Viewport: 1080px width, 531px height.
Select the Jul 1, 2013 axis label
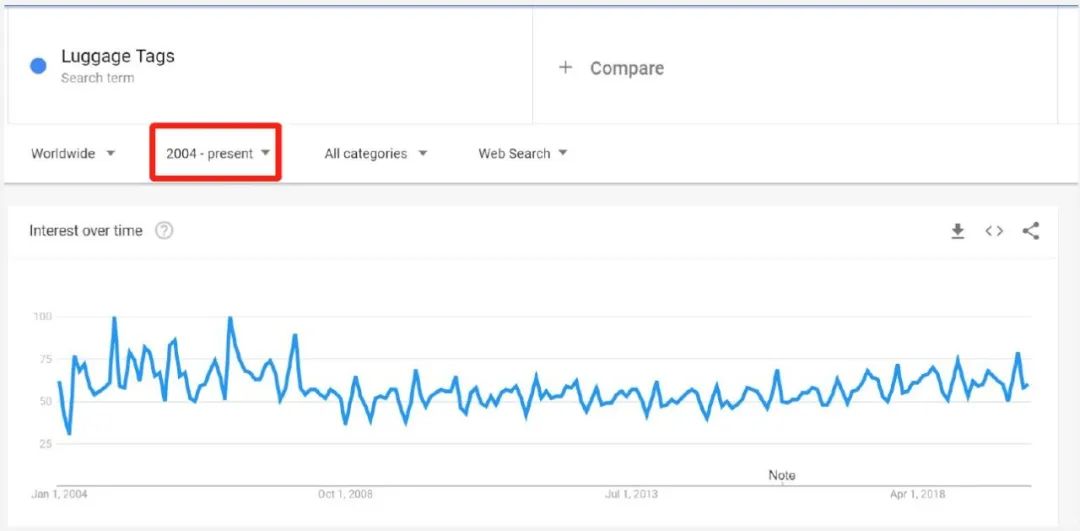click(x=632, y=494)
